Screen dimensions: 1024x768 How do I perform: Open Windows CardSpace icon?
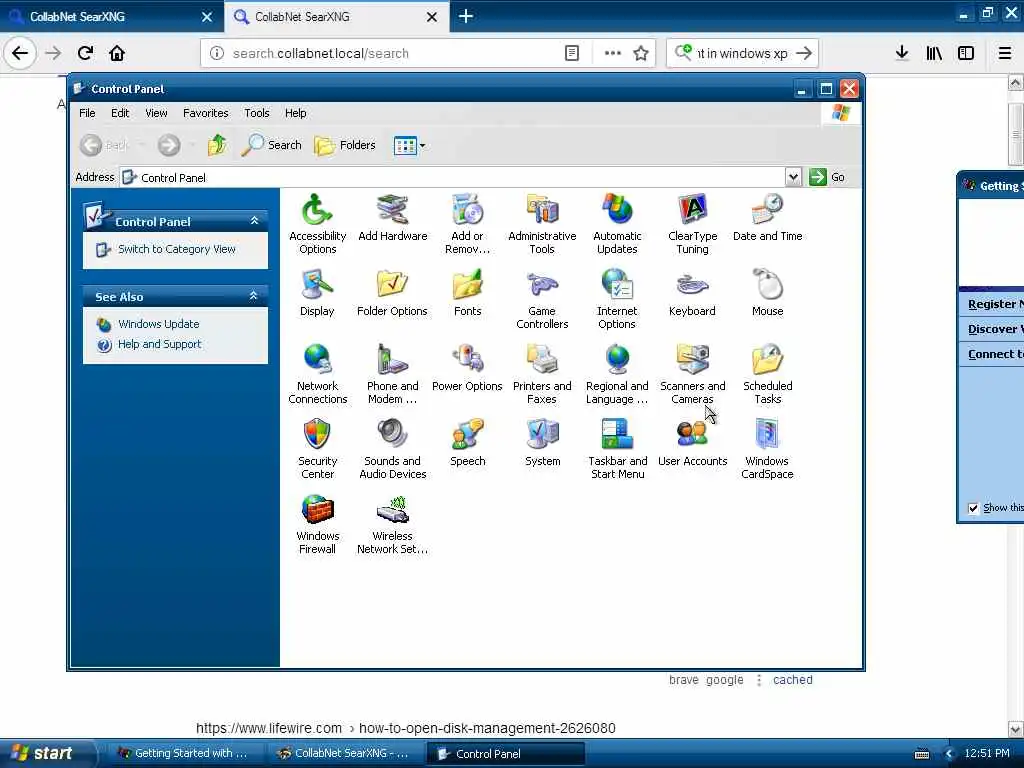point(767,449)
